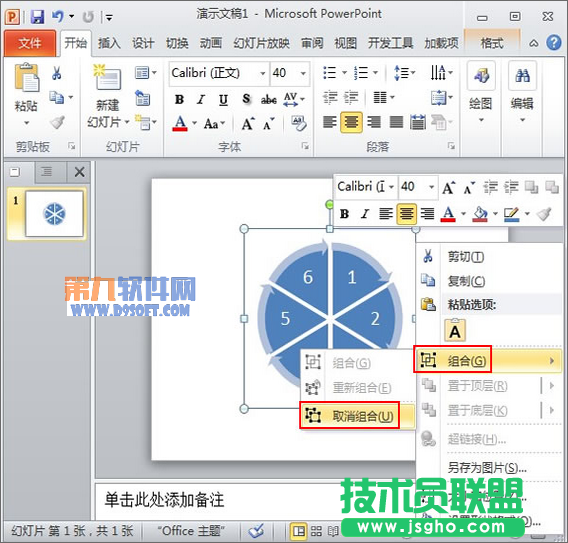The height and width of the screenshot is (543, 568).
Task: Click mini toolbar Format Painter brush
Action: [x=544, y=214]
